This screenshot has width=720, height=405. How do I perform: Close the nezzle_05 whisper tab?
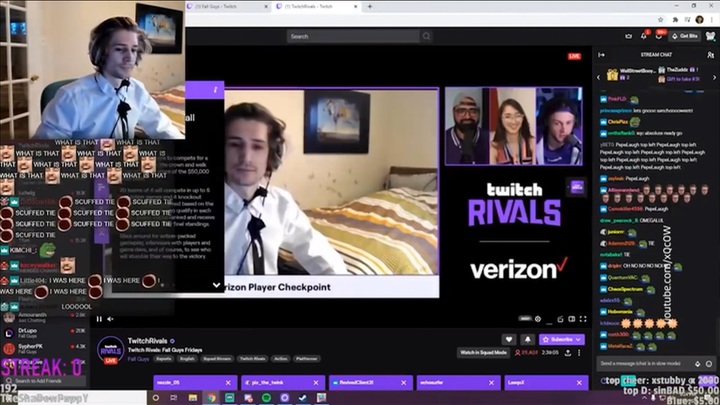coord(228,382)
